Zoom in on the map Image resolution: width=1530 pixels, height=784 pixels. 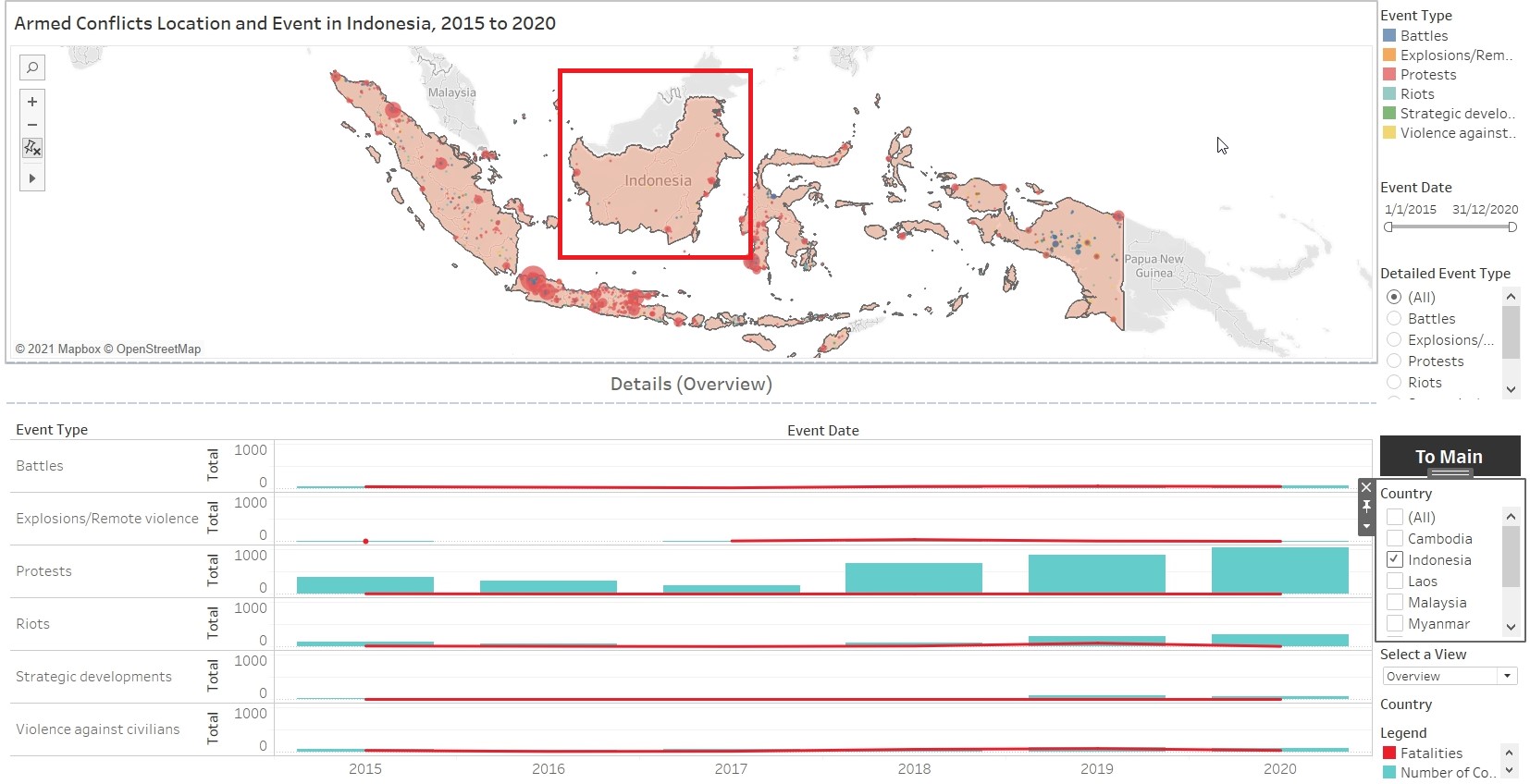(32, 102)
